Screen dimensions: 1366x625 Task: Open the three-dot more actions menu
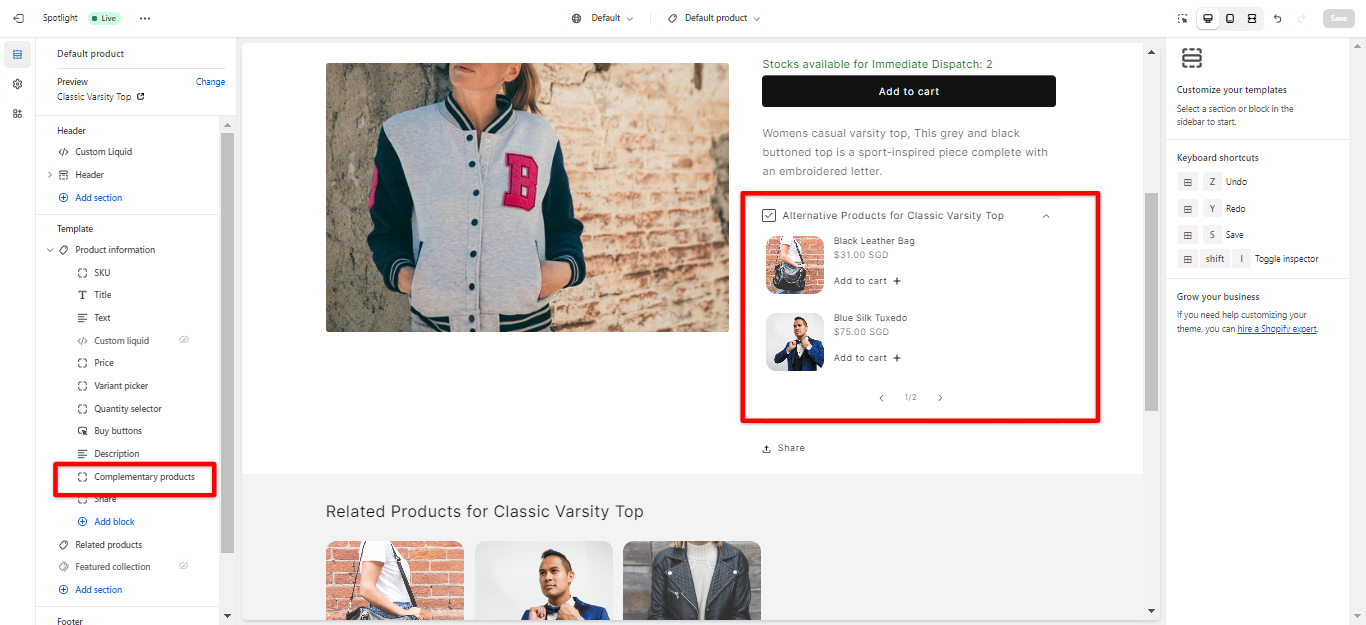(x=145, y=18)
